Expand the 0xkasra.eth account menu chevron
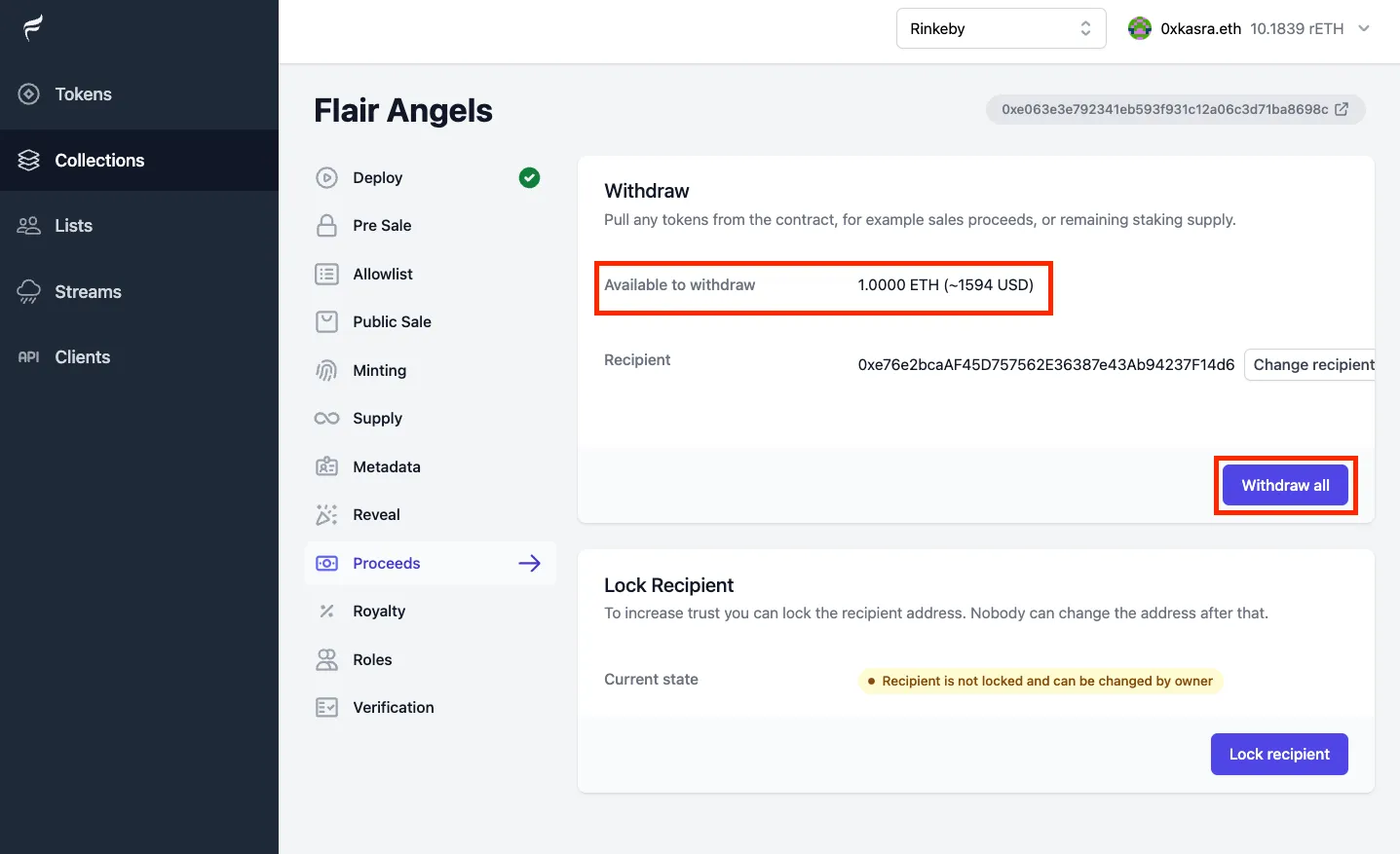Screen dimensions: 1400x854 1364,28
